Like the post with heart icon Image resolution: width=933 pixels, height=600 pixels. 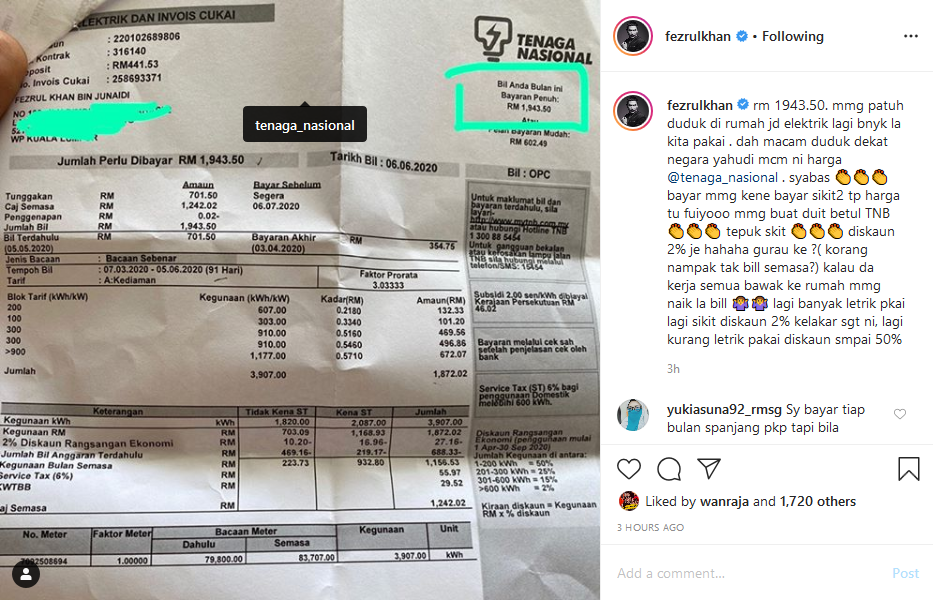click(x=628, y=469)
